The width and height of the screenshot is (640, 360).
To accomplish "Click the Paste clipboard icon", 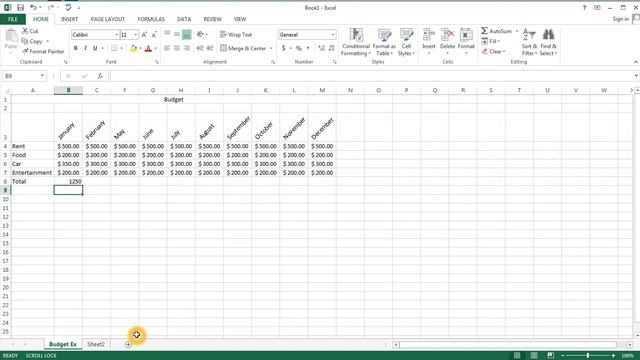I will click(x=11, y=36).
